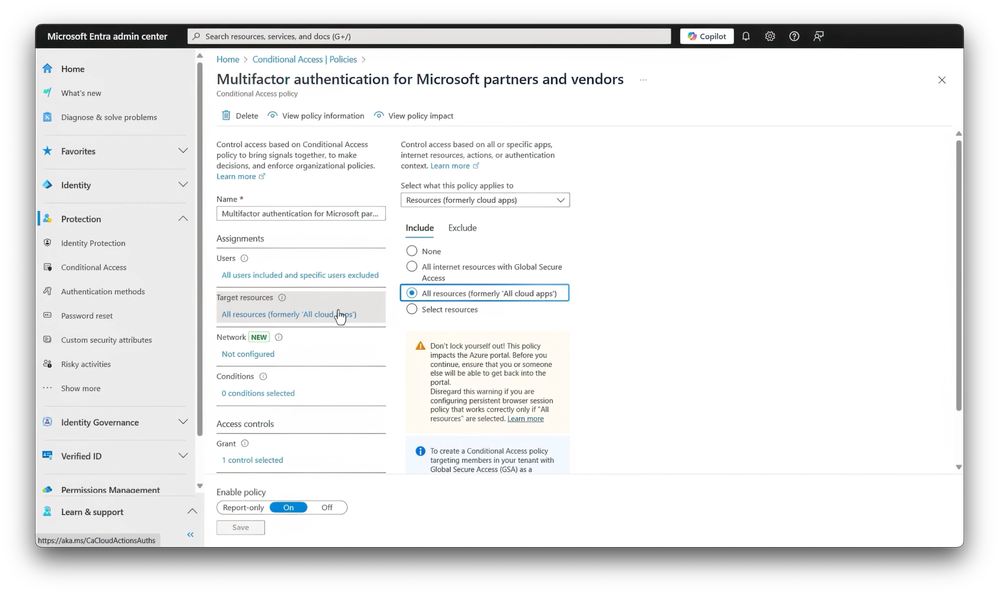Screen dimensions: 999x594
Task: Click the Identity diamond icon
Action: (x=47, y=185)
